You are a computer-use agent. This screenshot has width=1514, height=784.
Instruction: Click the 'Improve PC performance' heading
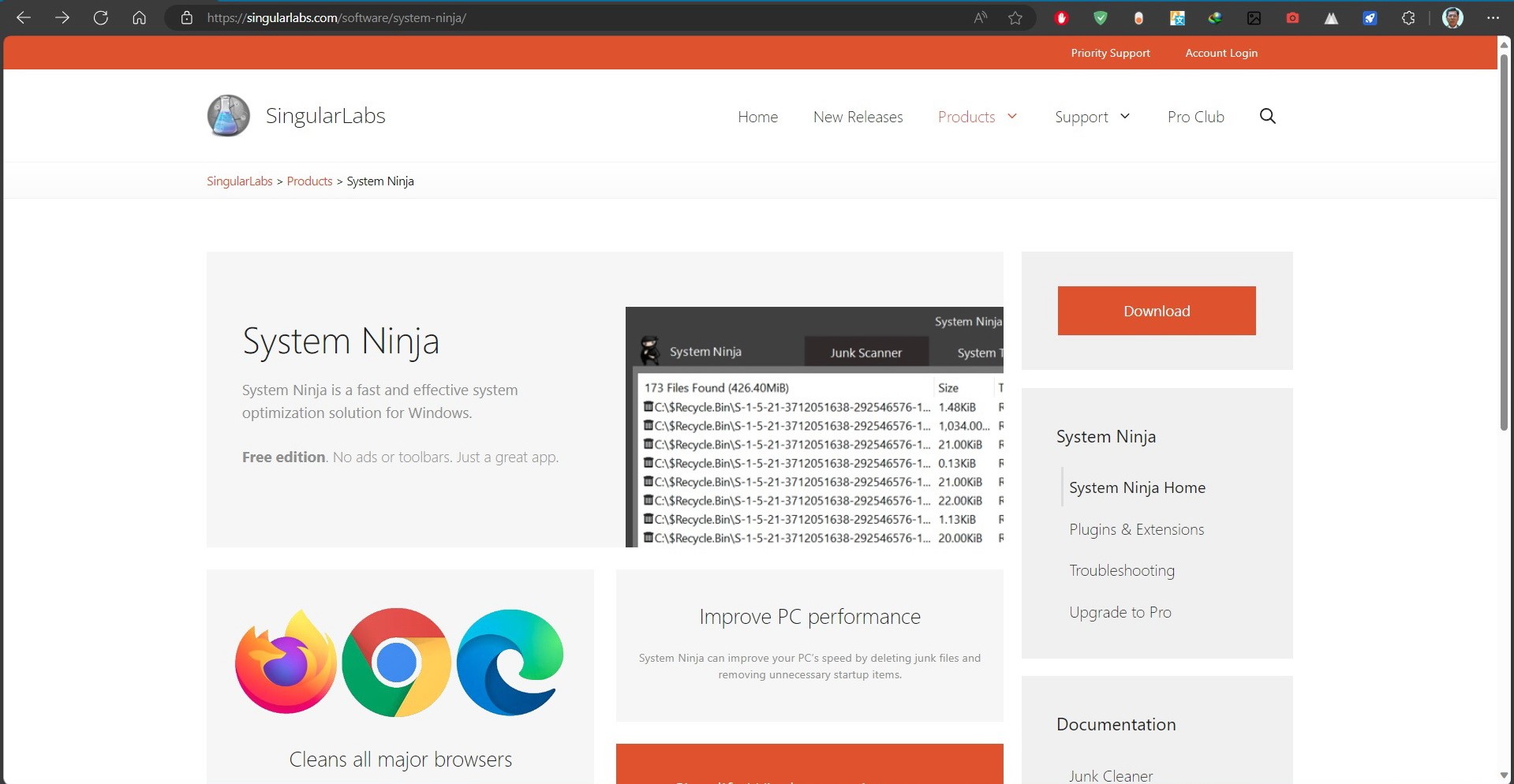(x=809, y=617)
